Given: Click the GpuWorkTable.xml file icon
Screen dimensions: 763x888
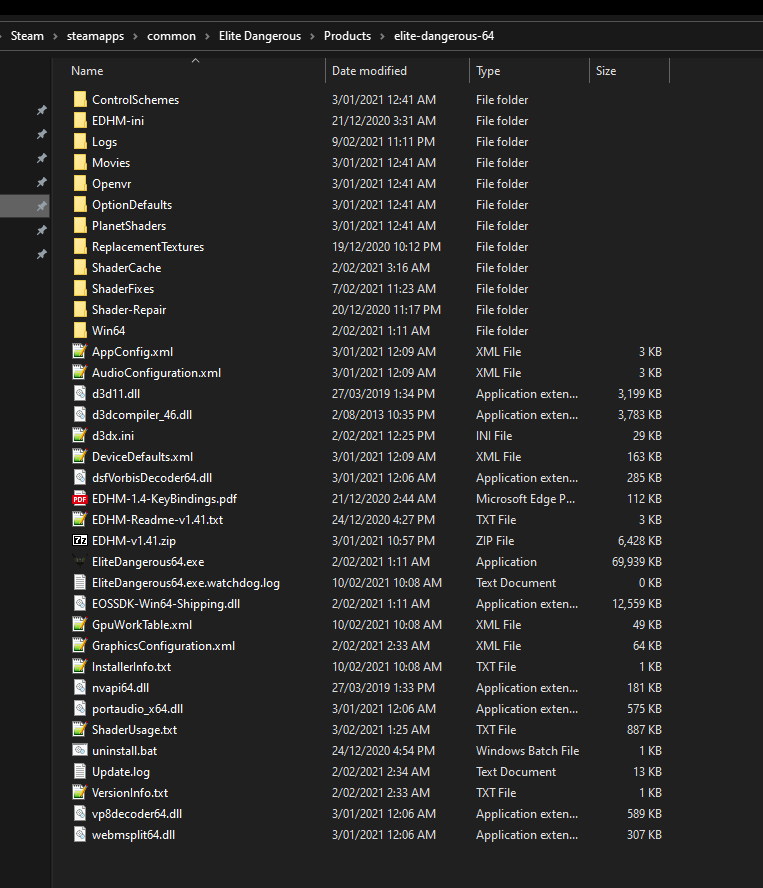Looking at the screenshot, I should tap(80, 625).
